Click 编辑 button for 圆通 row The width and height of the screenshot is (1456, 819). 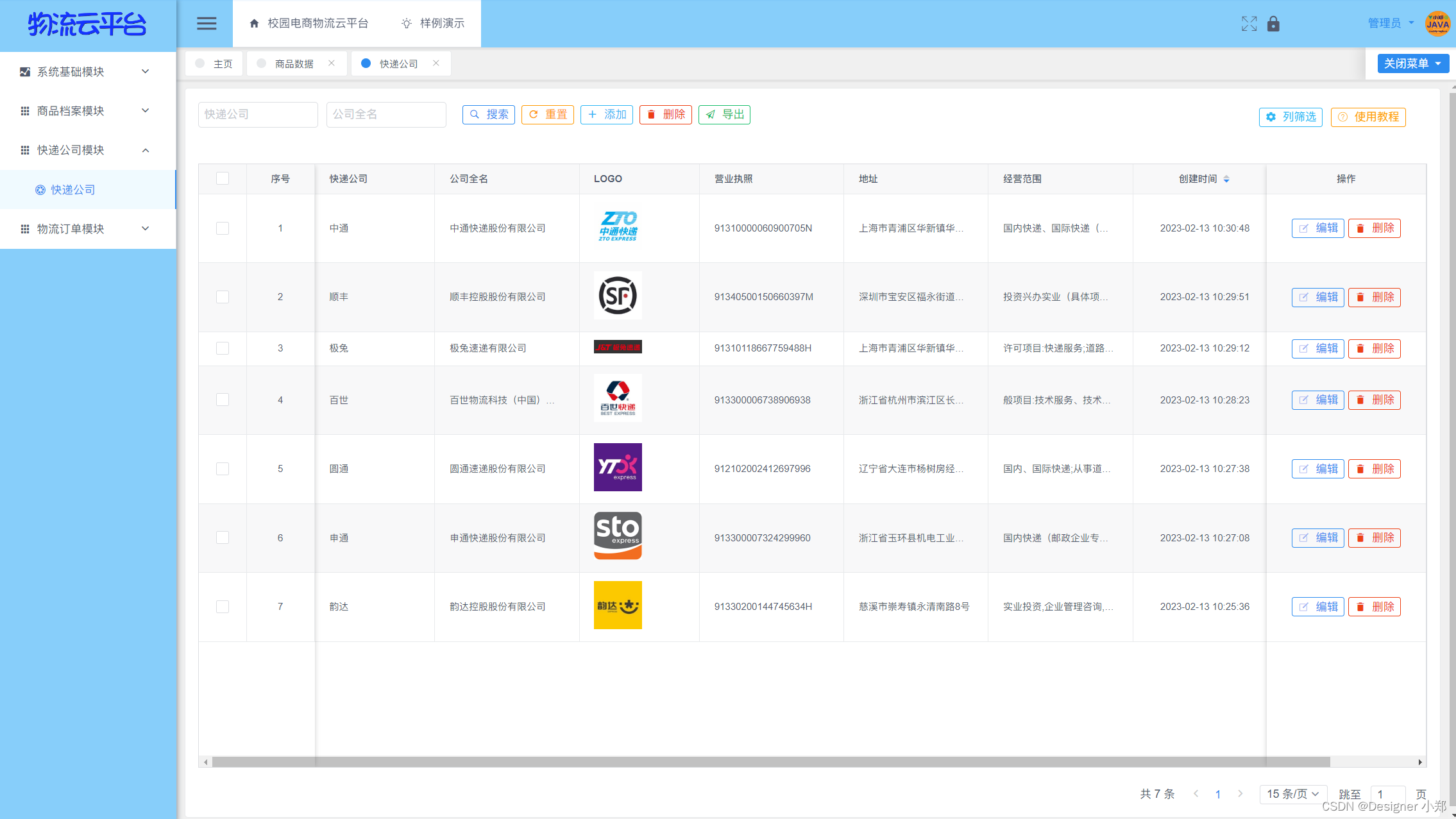tap(1317, 469)
